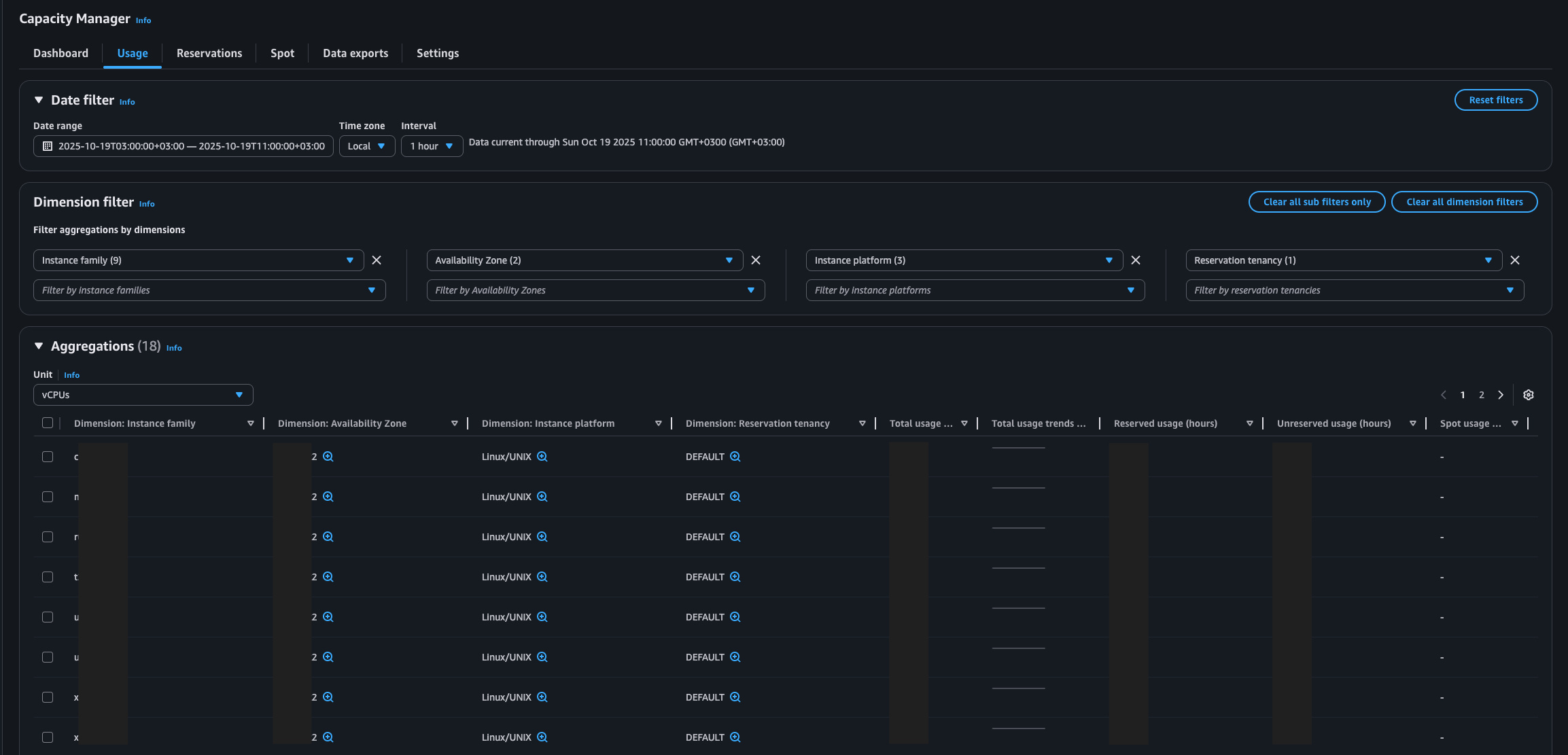This screenshot has width=1568, height=755.
Task: Click Filter by Availability Zones field
Action: (595, 290)
